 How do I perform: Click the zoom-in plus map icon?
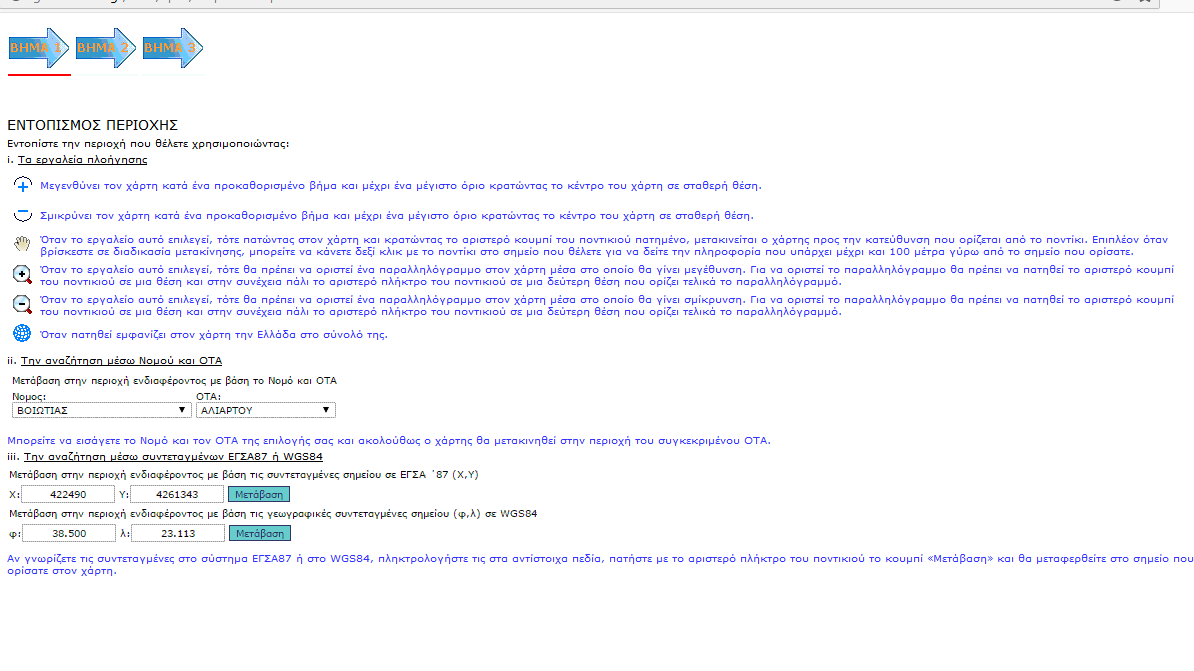23,185
